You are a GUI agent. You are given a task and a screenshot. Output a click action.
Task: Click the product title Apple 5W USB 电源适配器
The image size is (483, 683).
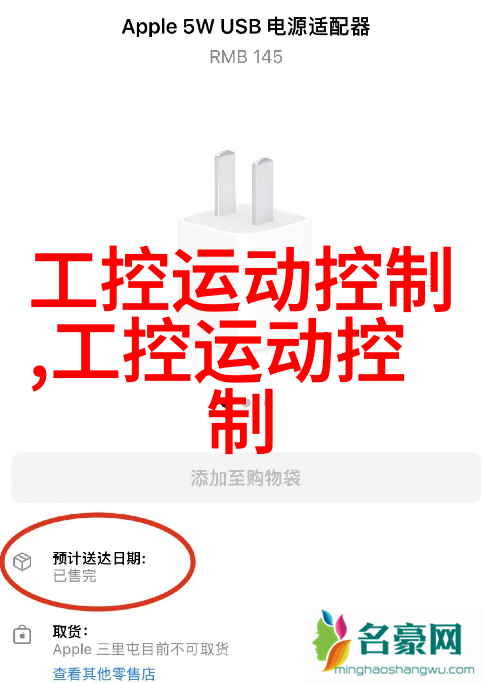coord(246,27)
